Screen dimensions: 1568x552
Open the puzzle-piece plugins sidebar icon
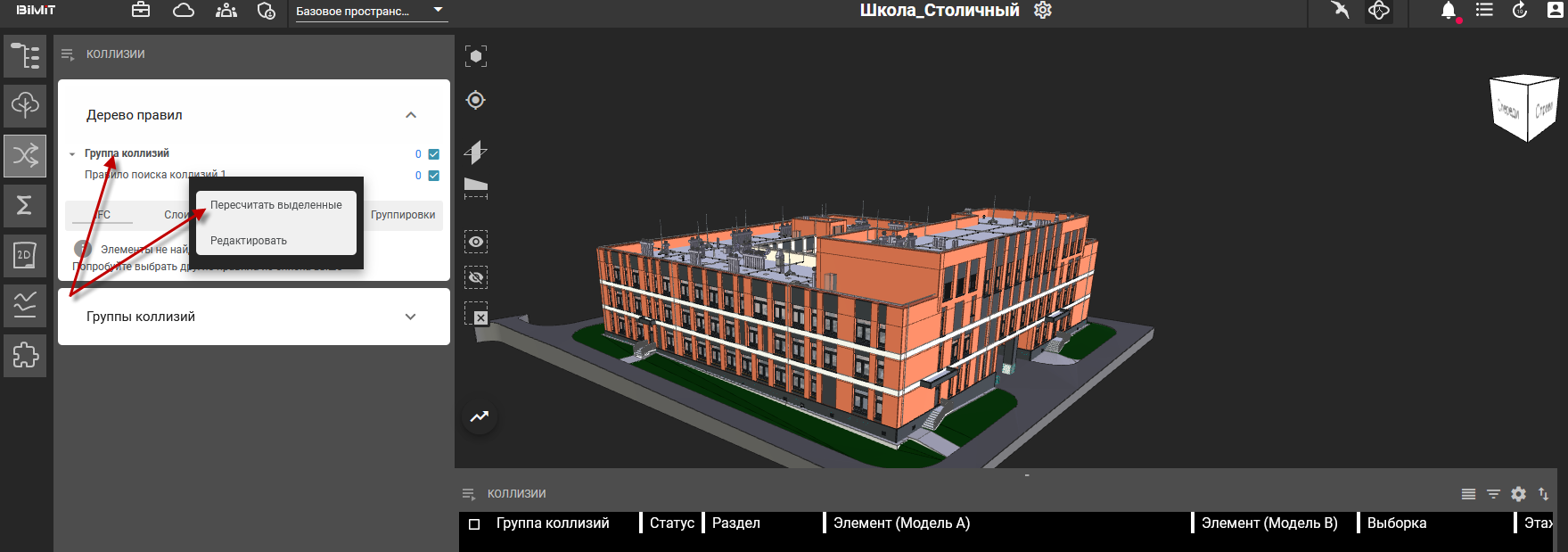25,356
